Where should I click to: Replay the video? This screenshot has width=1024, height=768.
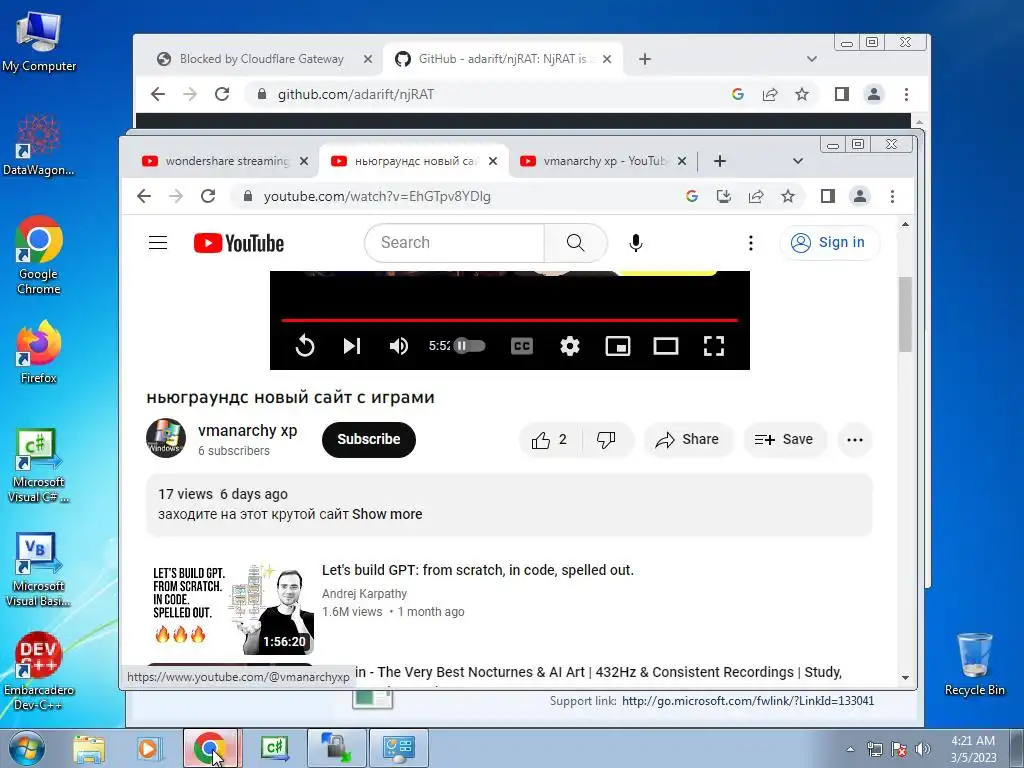coord(304,345)
